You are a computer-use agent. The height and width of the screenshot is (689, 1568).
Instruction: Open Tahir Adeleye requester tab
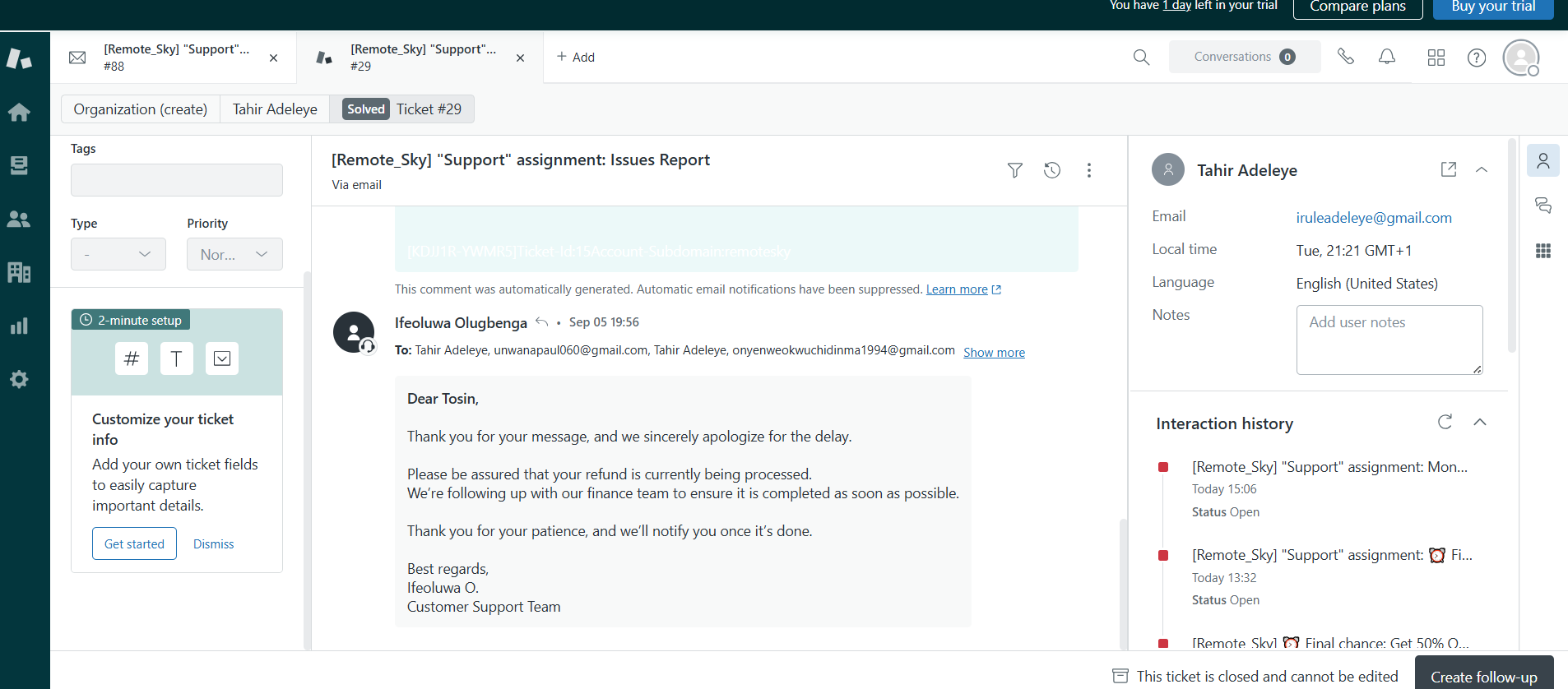coord(275,109)
